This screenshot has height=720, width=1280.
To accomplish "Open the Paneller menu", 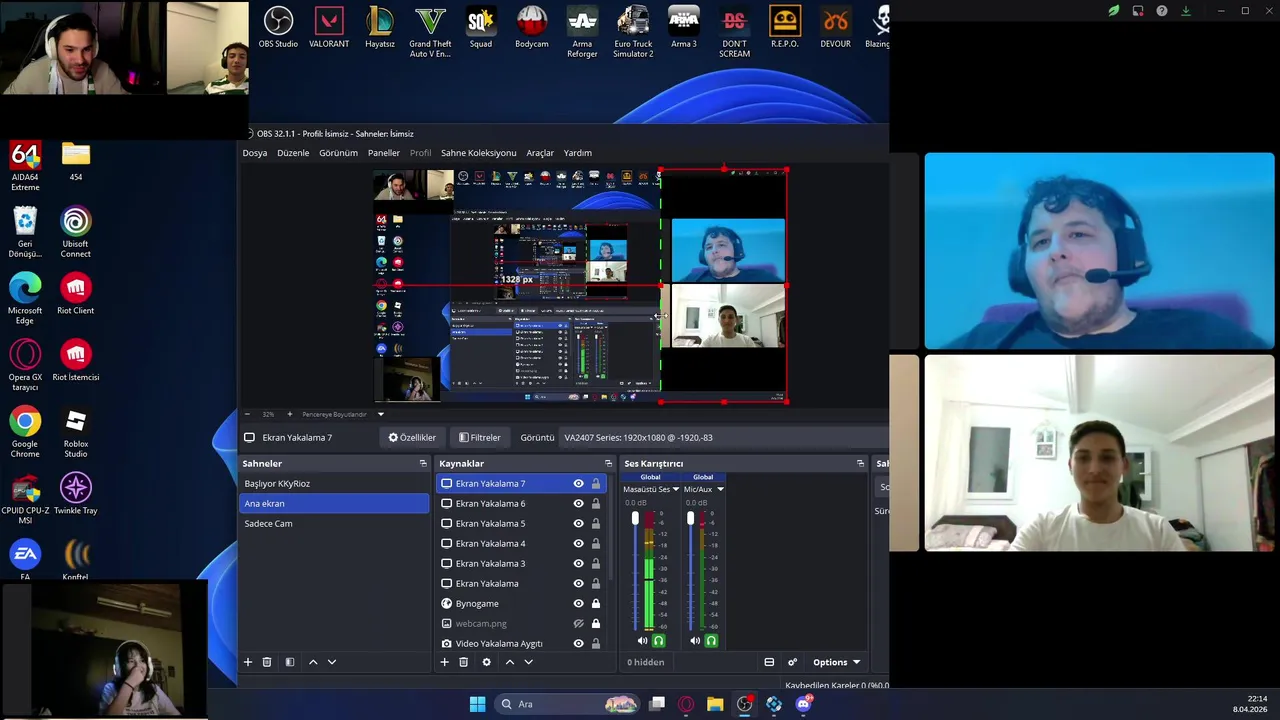I will [384, 153].
